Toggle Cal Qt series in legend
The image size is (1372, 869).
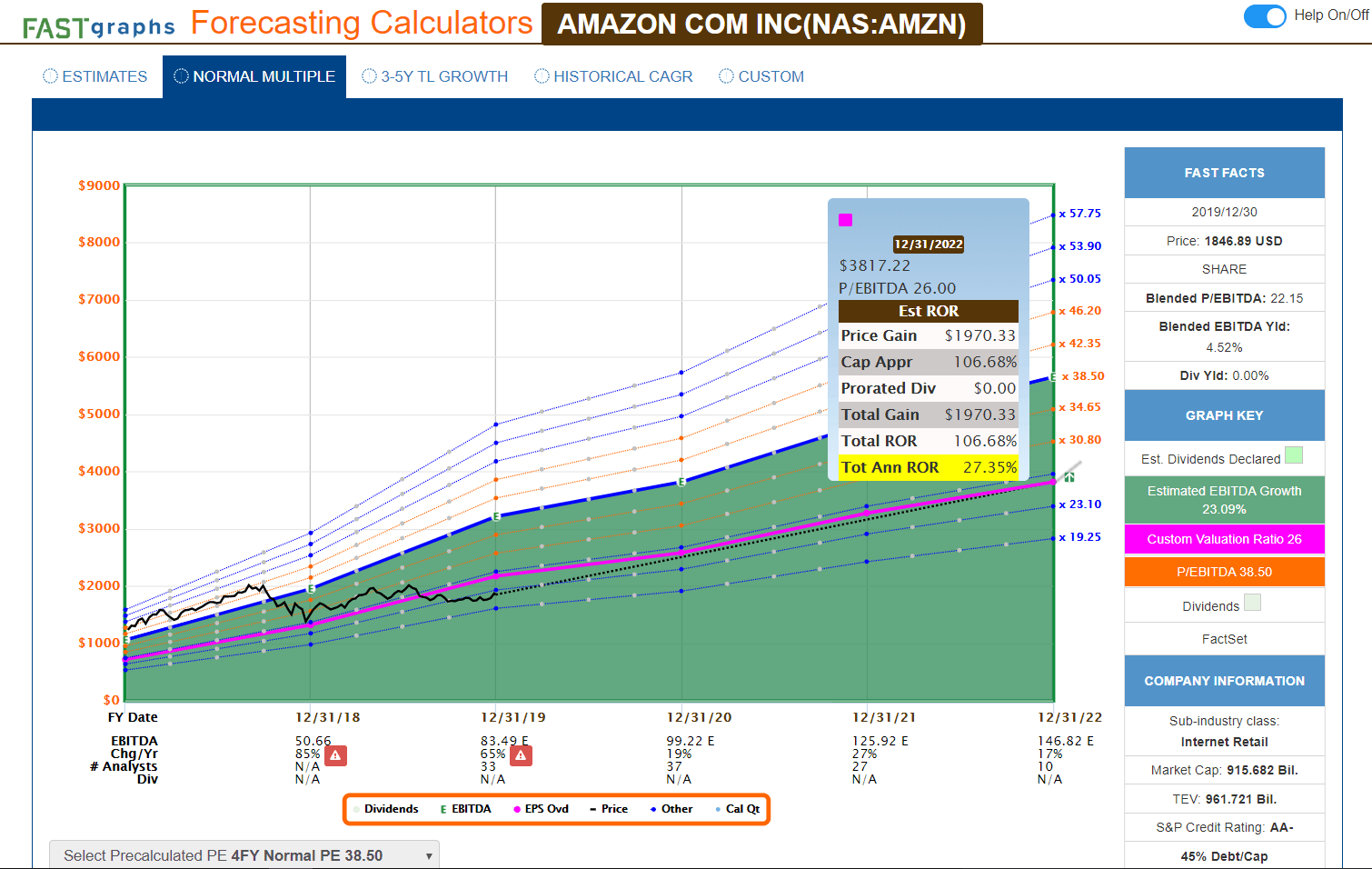(x=738, y=809)
